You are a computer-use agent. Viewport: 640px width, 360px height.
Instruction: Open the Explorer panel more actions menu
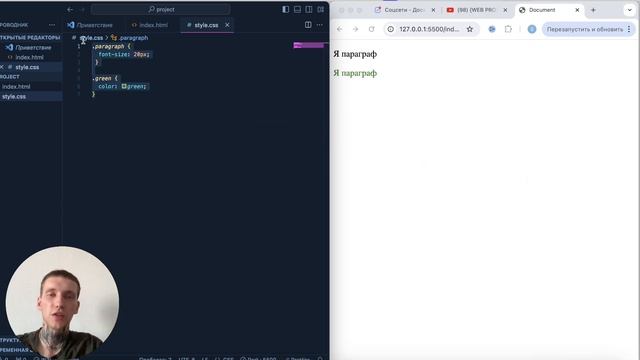(x=52, y=25)
